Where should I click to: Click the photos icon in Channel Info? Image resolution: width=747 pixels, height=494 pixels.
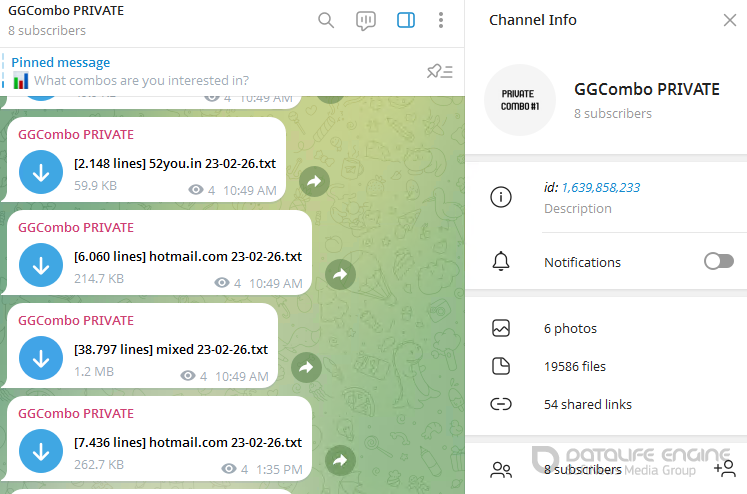[x=501, y=328]
